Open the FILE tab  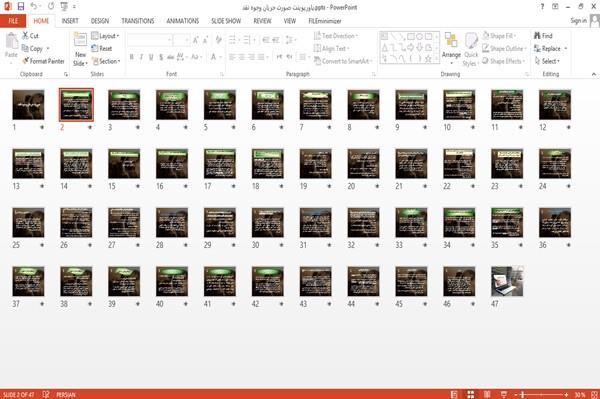pyautogui.click(x=13, y=21)
